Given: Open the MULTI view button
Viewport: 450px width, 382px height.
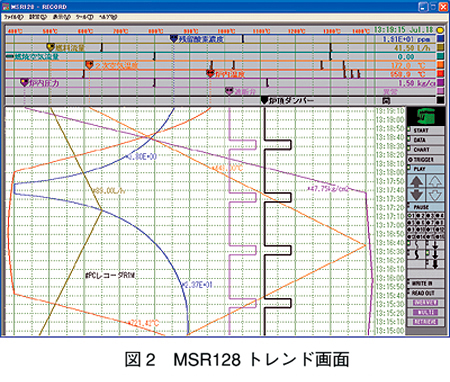Looking at the screenshot, I should coord(425,312).
